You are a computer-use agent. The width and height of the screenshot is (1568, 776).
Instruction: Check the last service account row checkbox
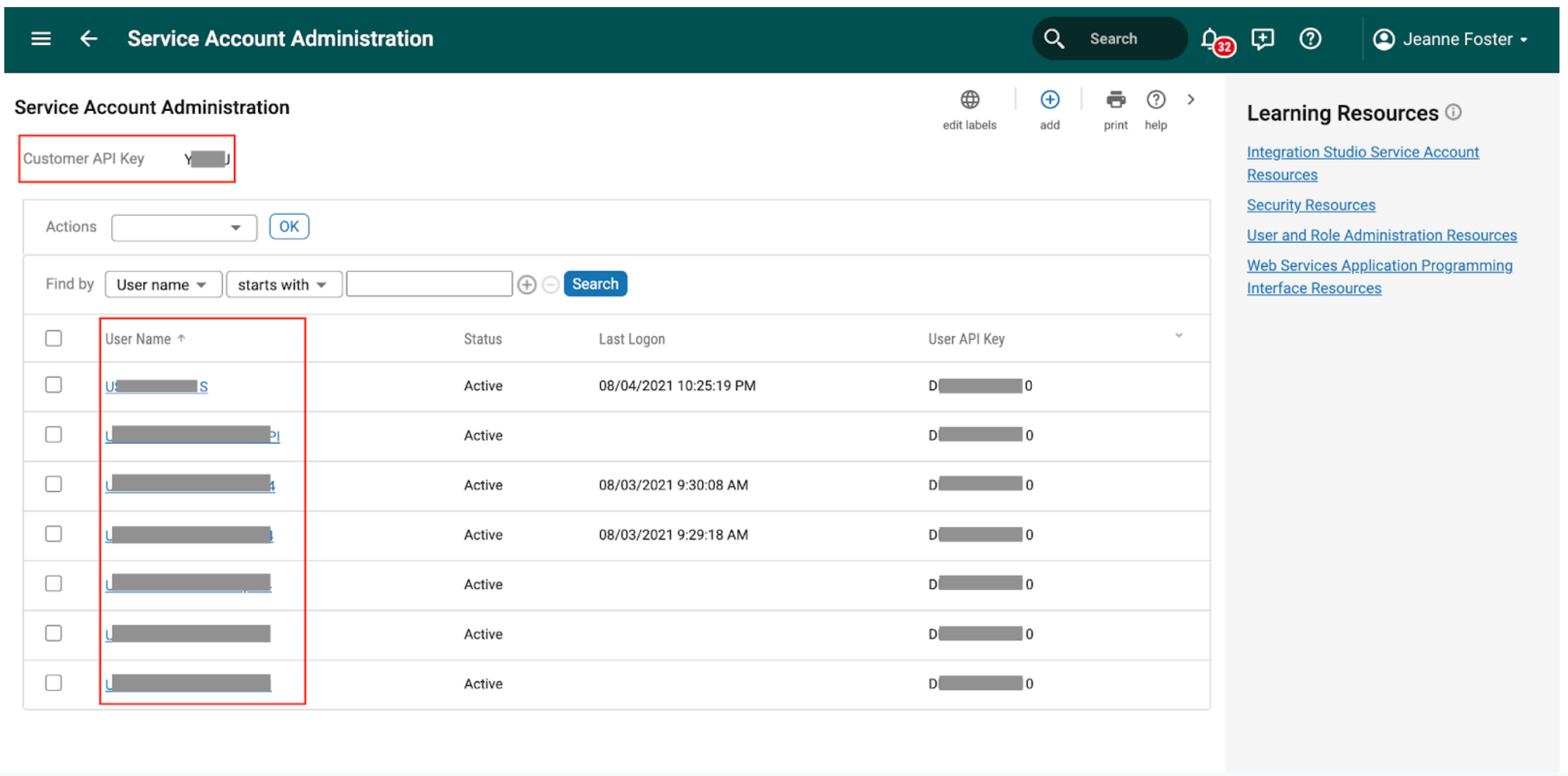pyautogui.click(x=53, y=683)
